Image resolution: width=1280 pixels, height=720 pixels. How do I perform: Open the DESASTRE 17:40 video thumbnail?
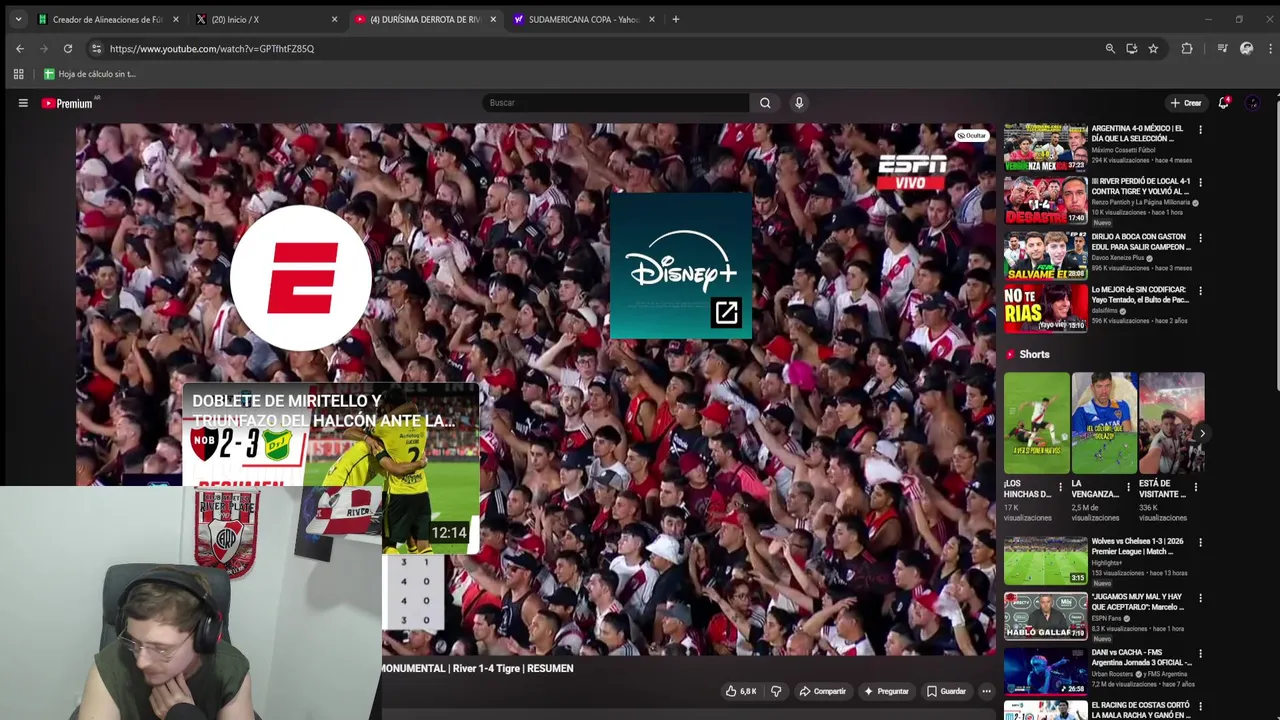[1045, 200]
